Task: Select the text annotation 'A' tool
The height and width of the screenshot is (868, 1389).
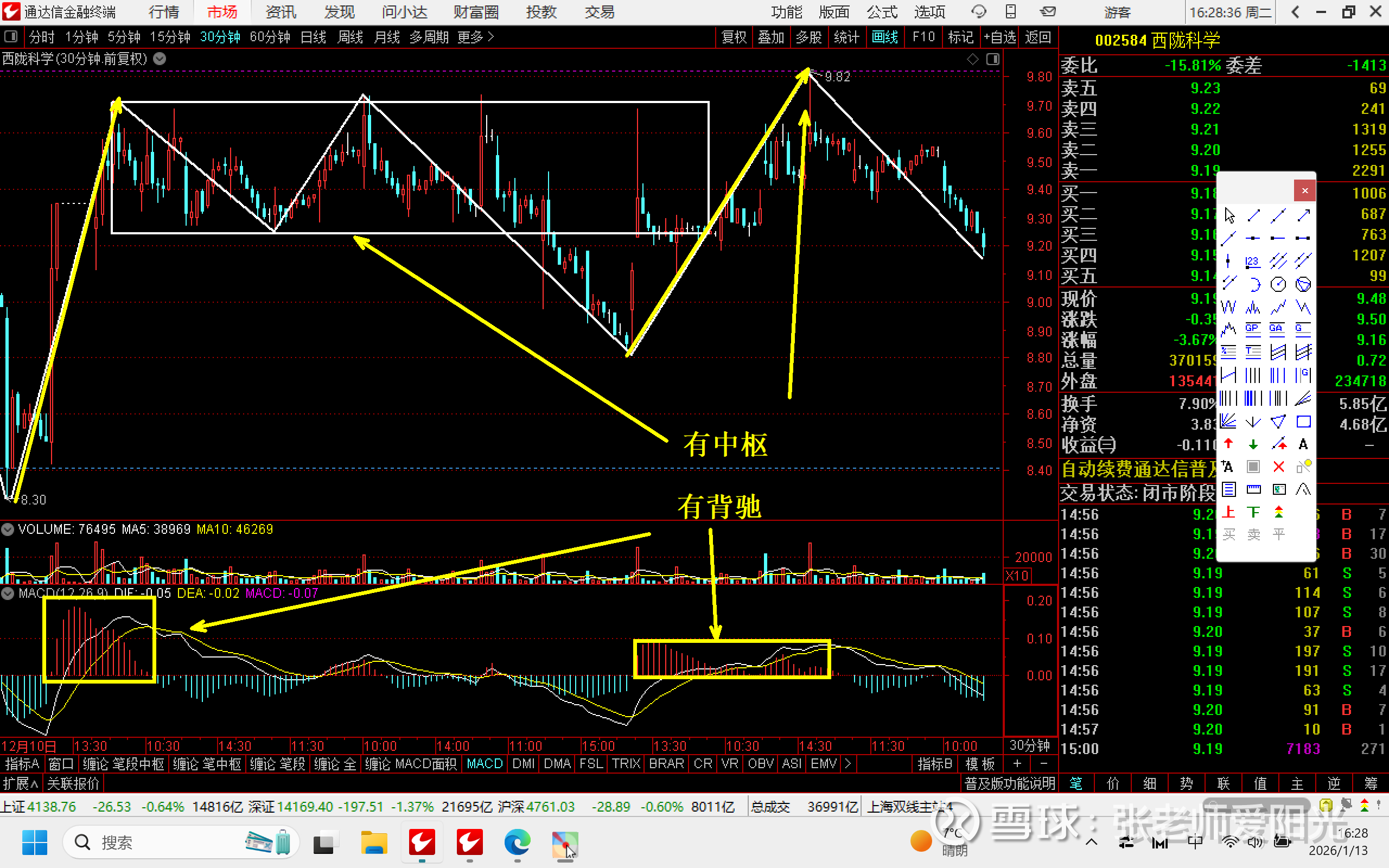Action: coord(1303,444)
